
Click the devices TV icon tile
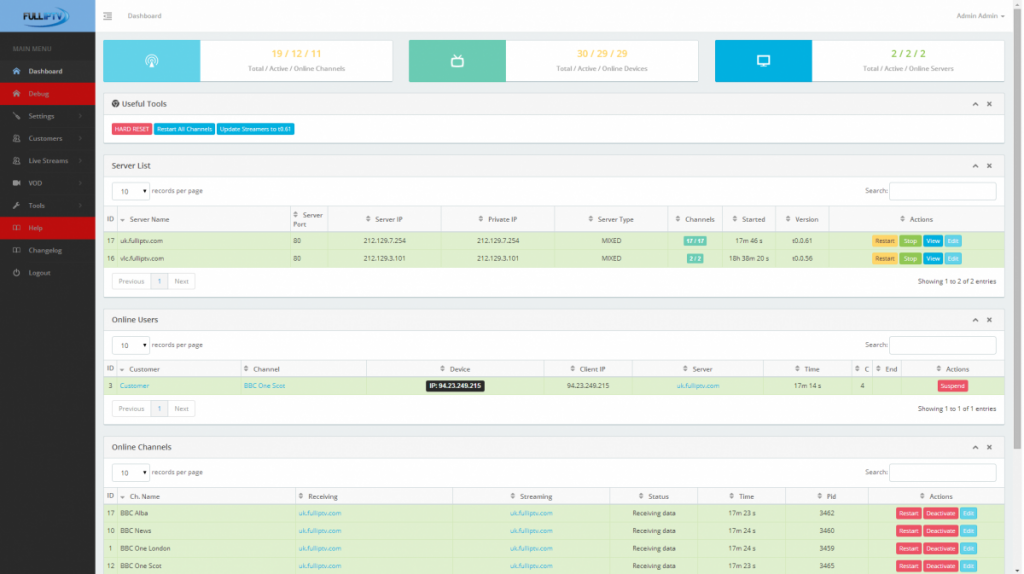(457, 61)
